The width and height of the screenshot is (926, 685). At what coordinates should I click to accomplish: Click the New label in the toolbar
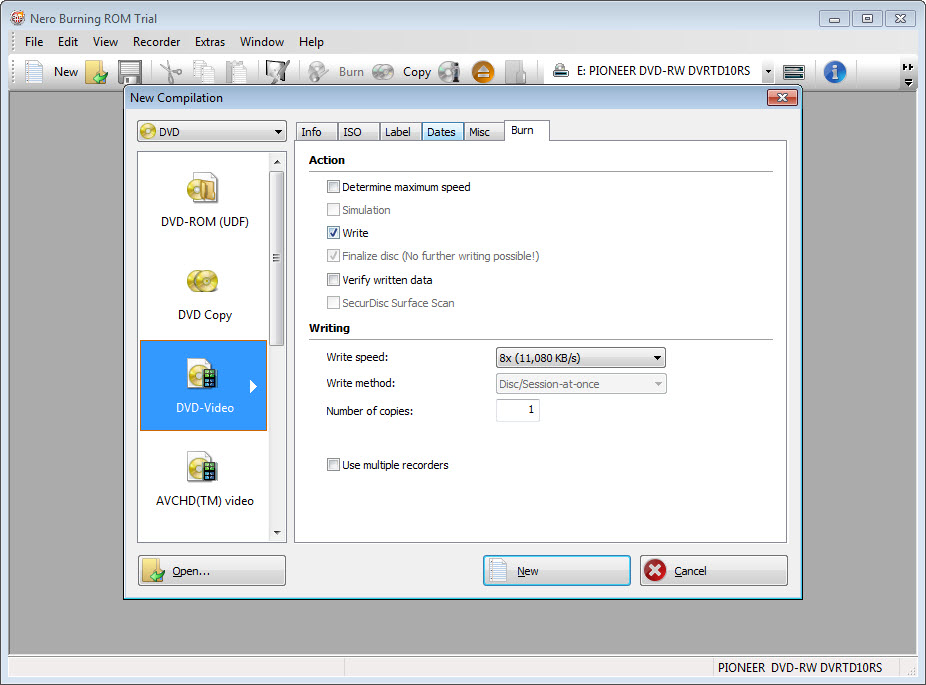[x=66, y=71]
